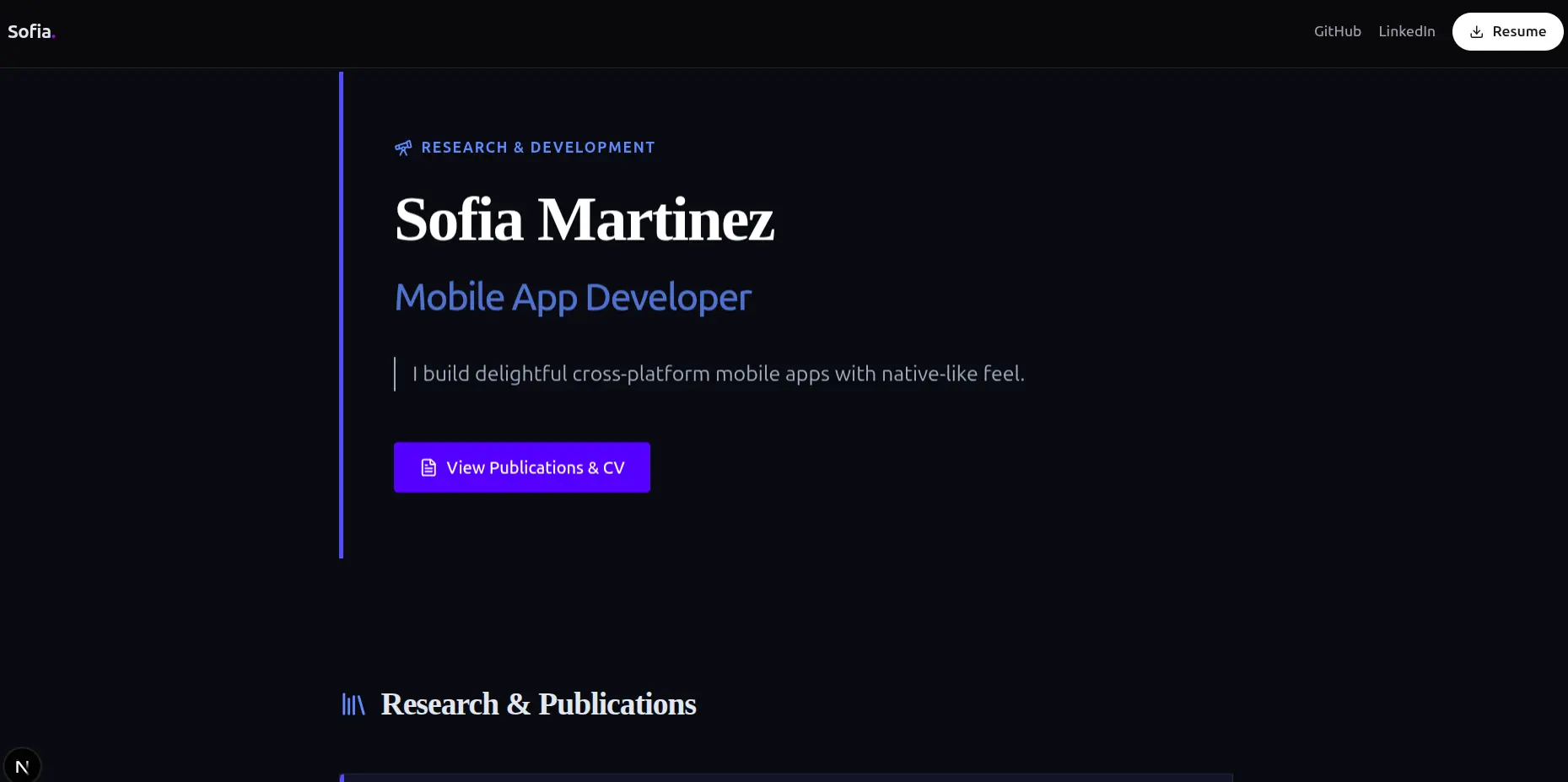Open the Next.js dev tools badge
Viewport: 1568px width, 782px height.
(x=22, y=766)
